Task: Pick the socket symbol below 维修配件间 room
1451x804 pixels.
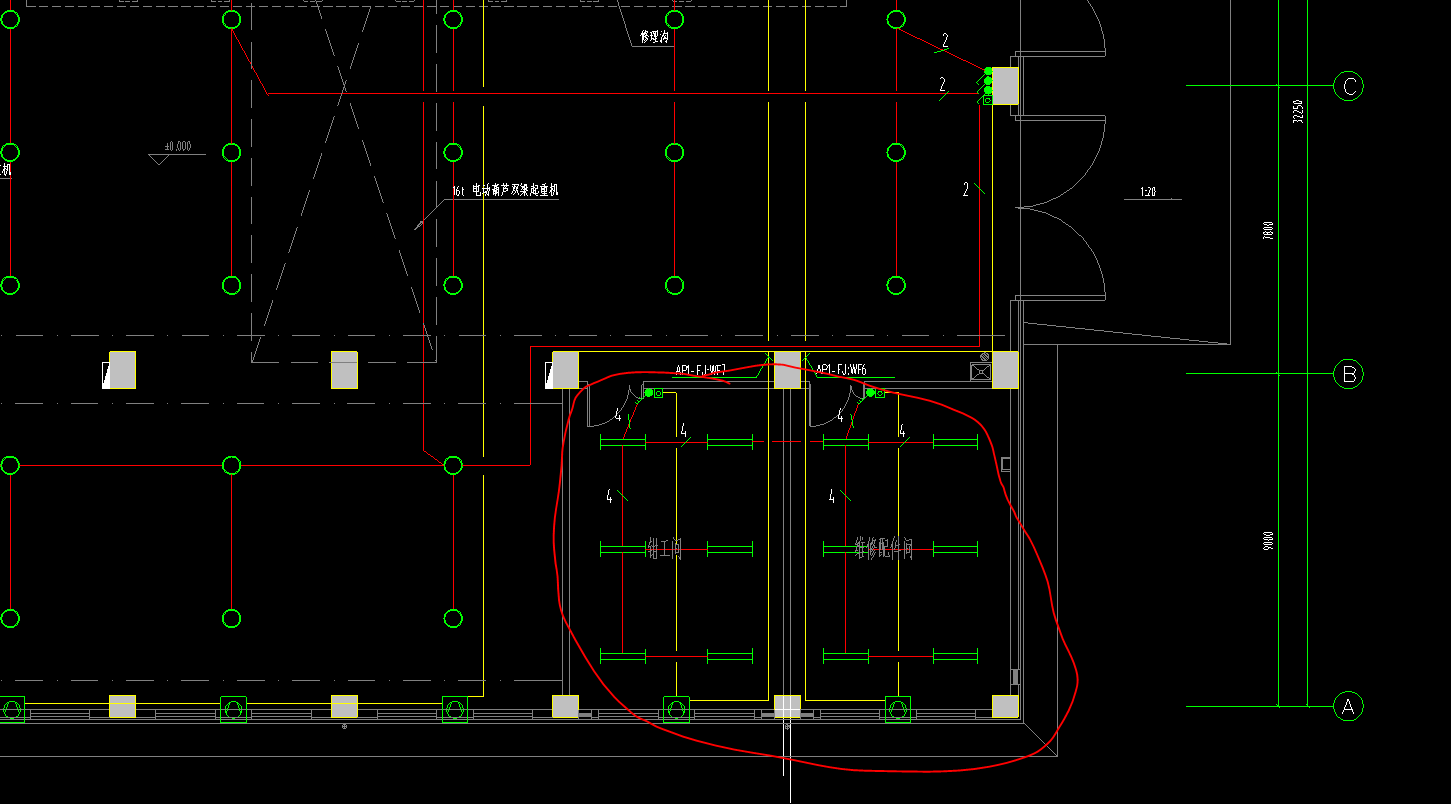Action: pos(897,709)
